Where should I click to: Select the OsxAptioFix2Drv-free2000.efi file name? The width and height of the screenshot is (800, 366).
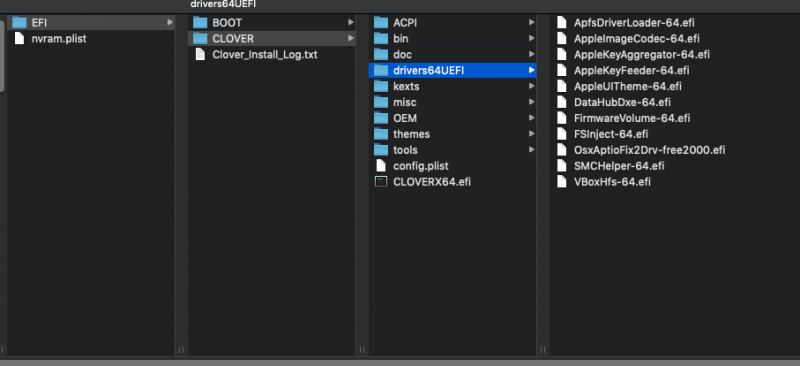tap(649, 150)
